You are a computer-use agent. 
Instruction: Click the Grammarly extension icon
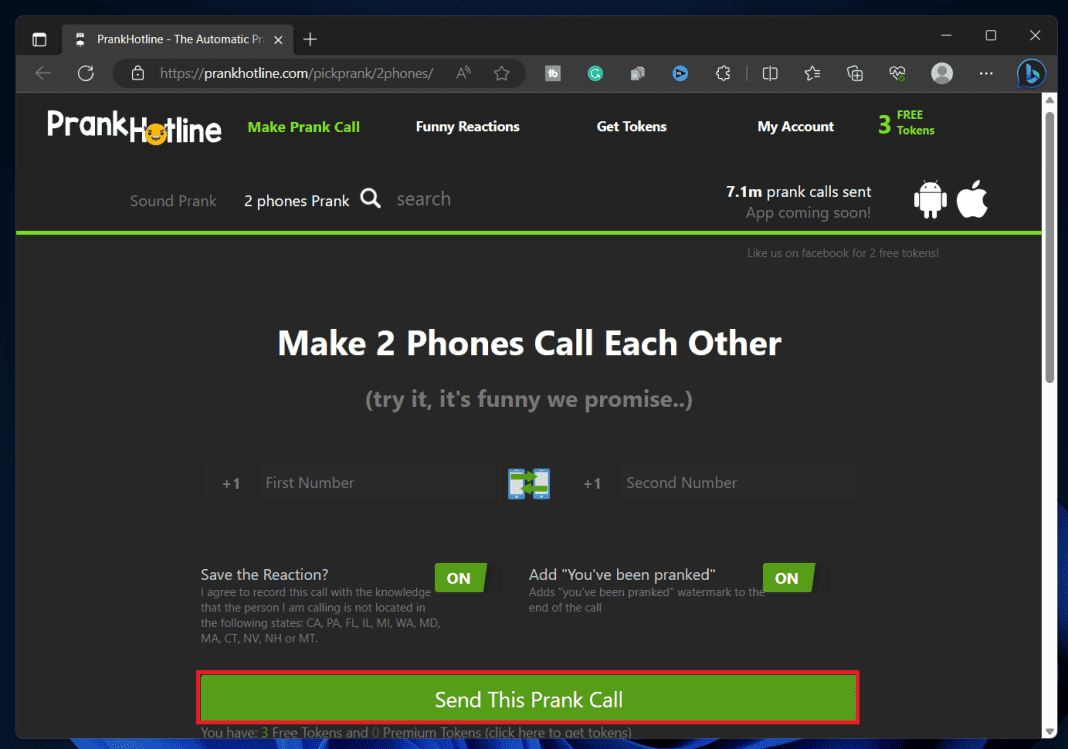tap(595, 73)
